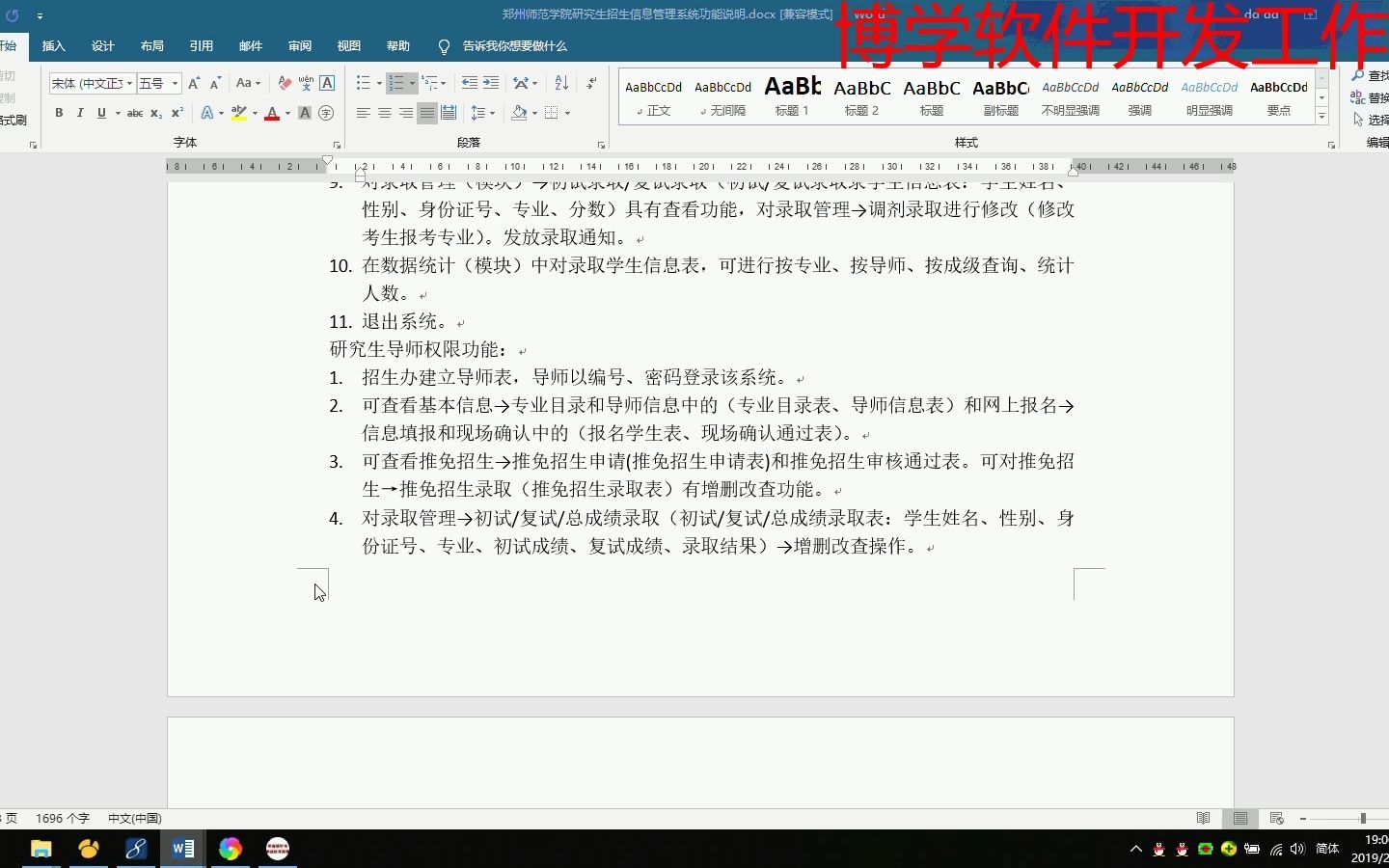The width and height of the screenshot is (1389, 868).
Task: Toggle bulleted list formatting
Action: (364, 83)
